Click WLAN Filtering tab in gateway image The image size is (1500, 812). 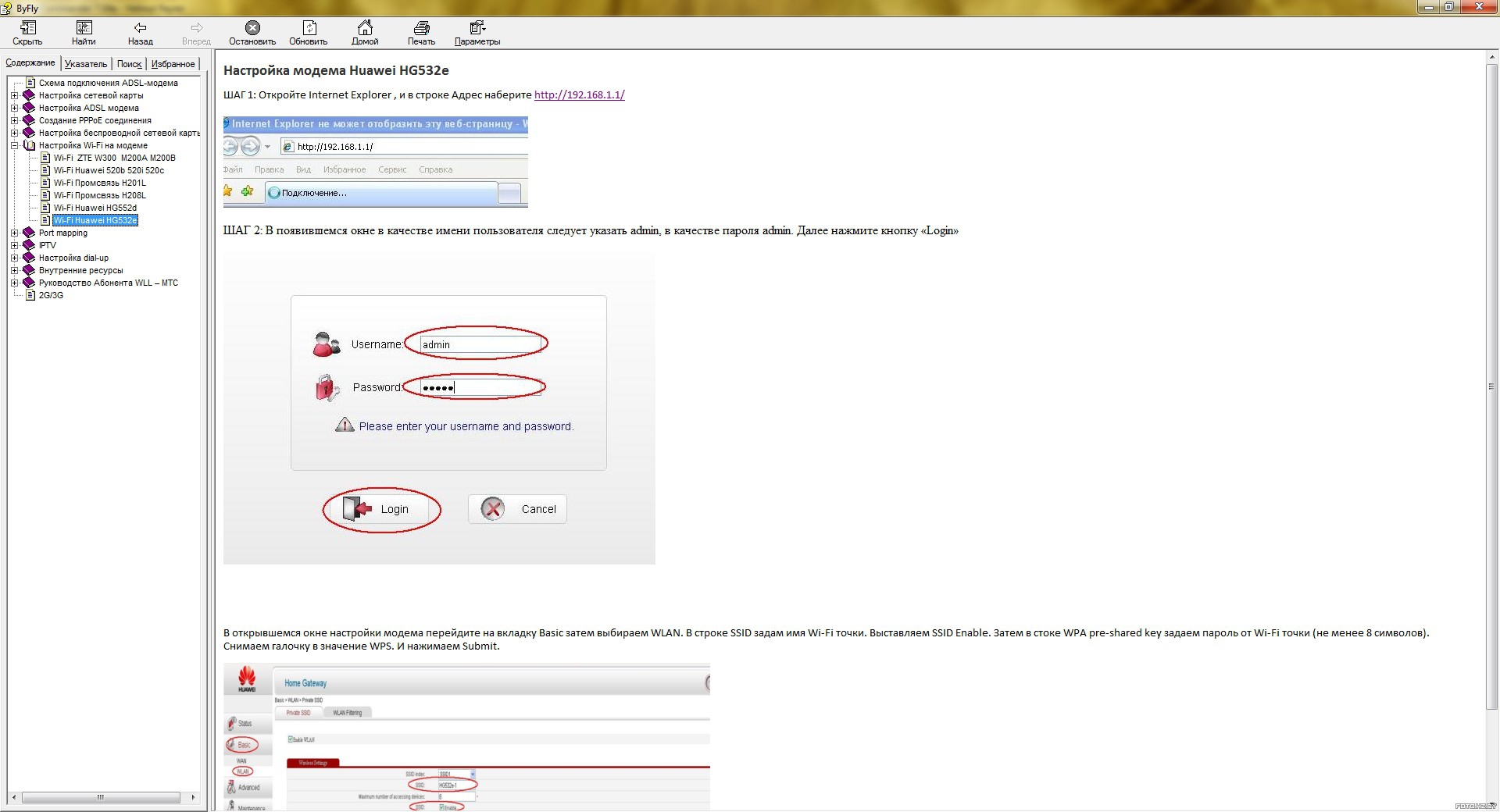coord(347,713)
